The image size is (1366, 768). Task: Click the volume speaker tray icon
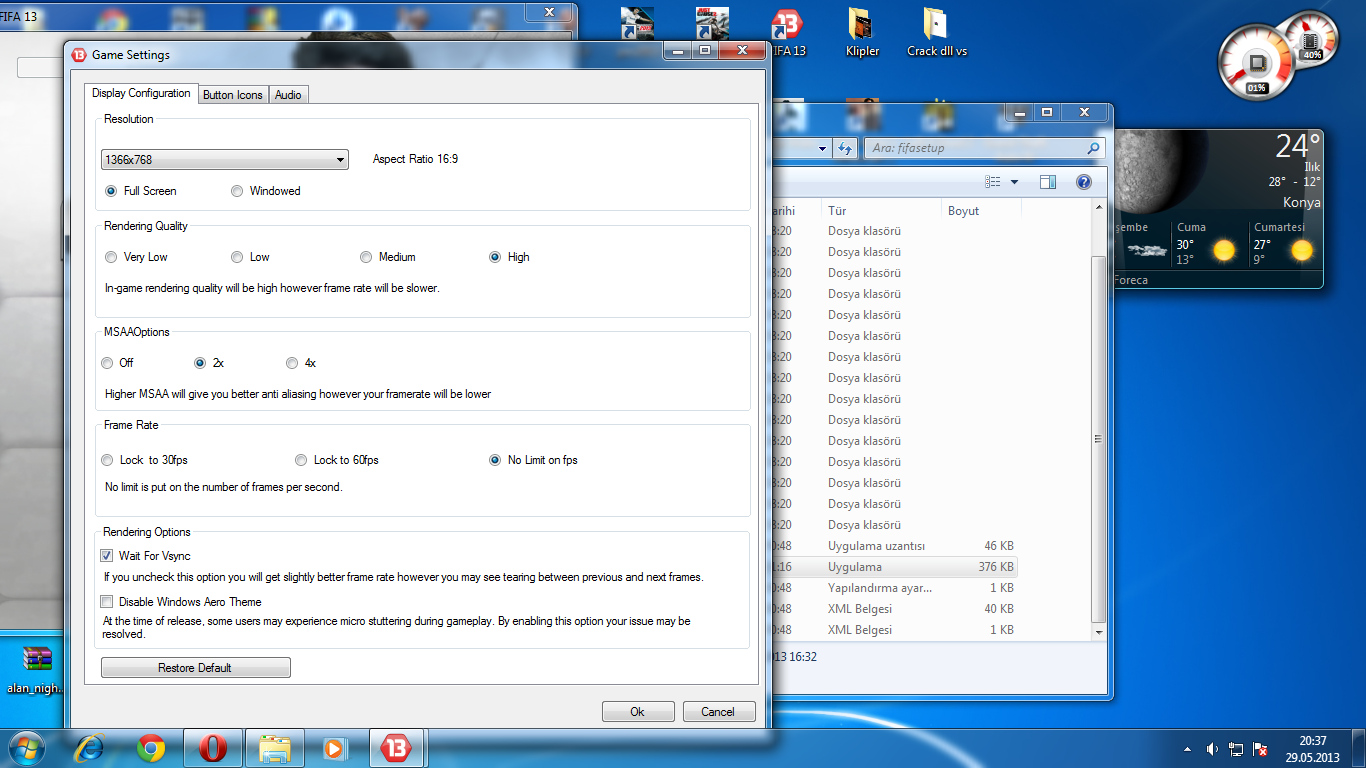[1212, 748]
